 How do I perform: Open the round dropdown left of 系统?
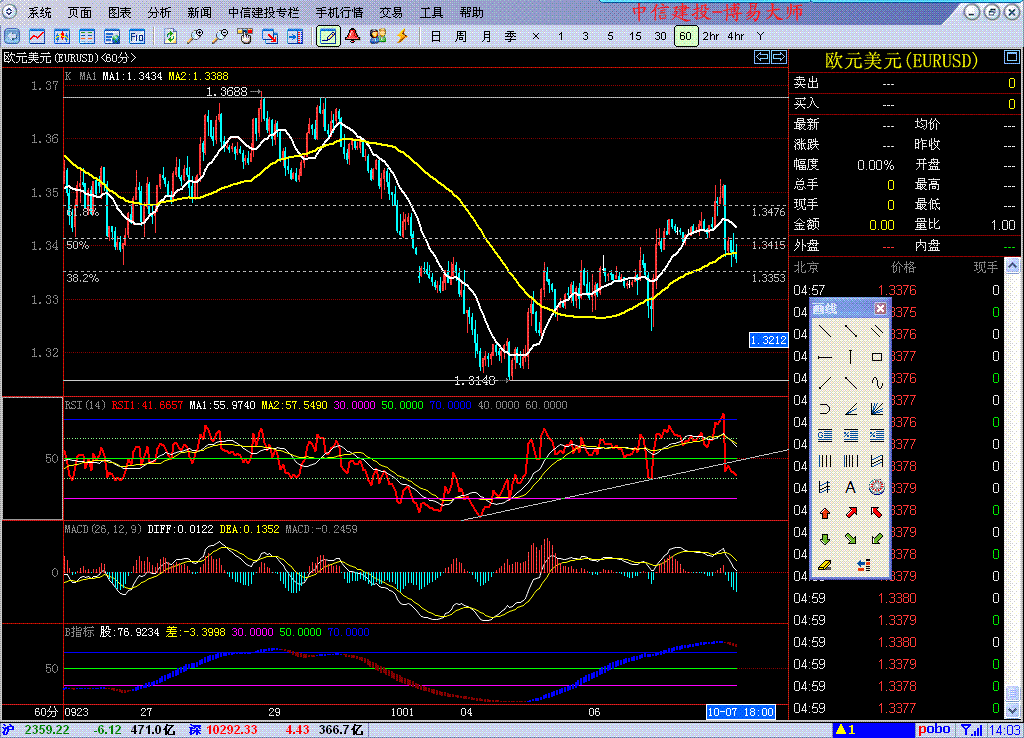11,12
